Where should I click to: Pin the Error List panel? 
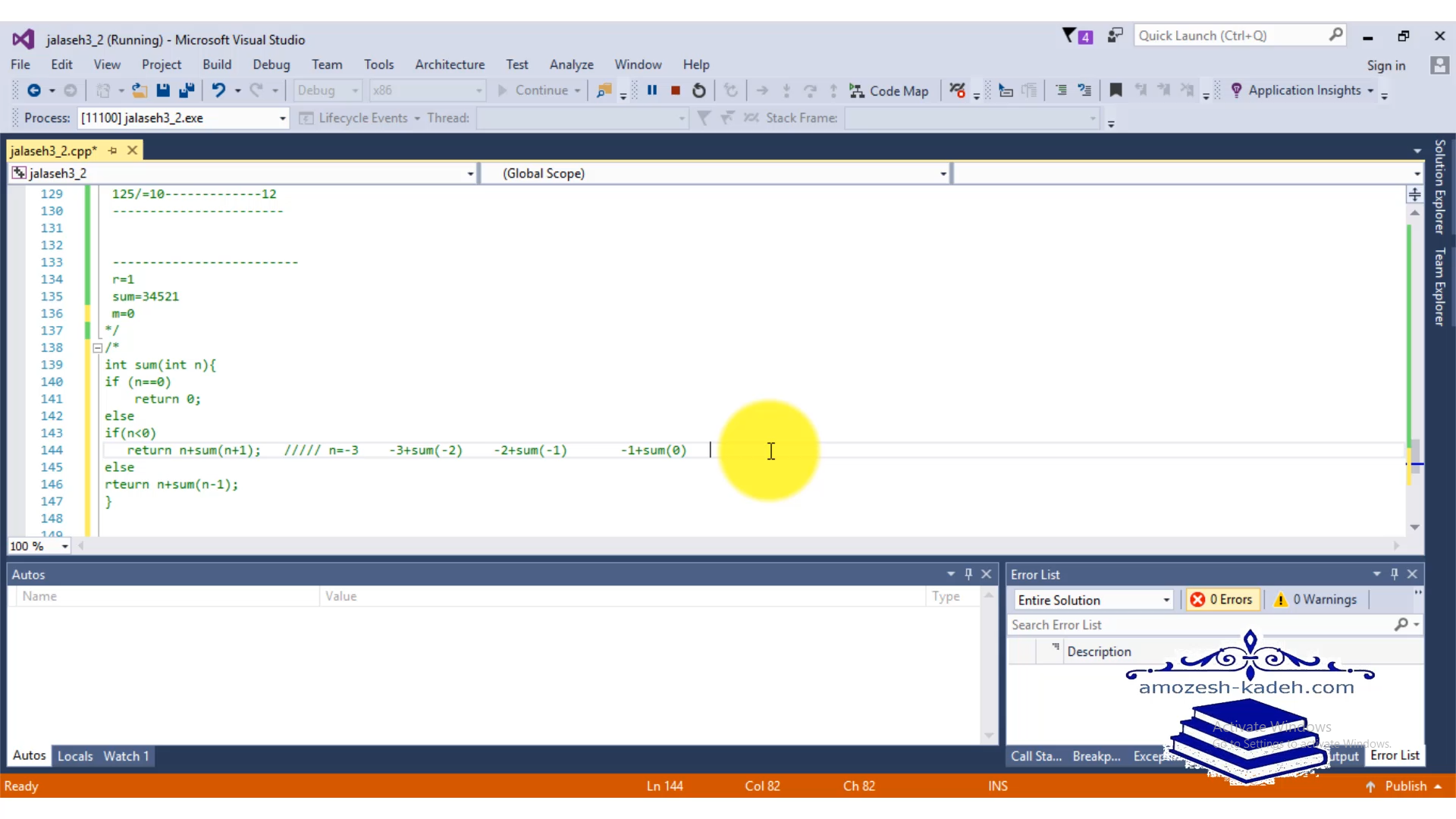click(x=1395, y=574)
